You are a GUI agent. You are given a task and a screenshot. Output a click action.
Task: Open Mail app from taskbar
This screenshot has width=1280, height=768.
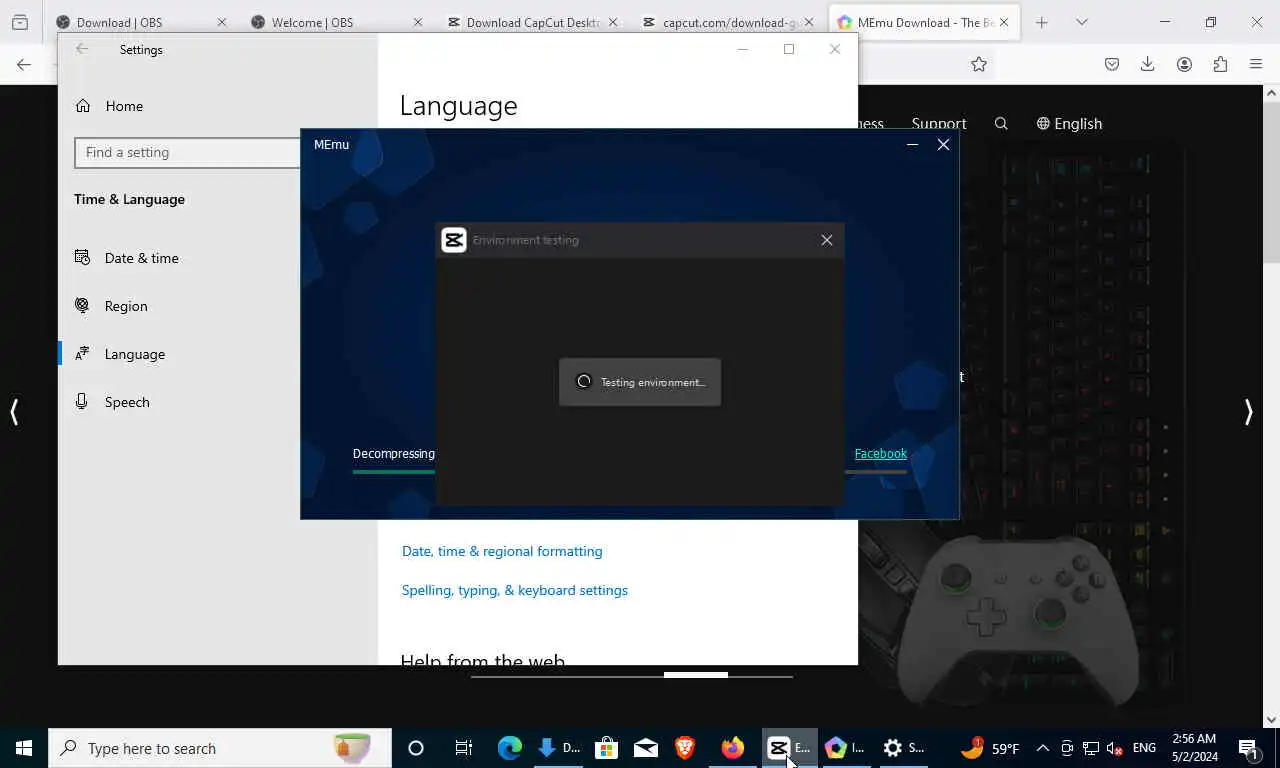645,748
